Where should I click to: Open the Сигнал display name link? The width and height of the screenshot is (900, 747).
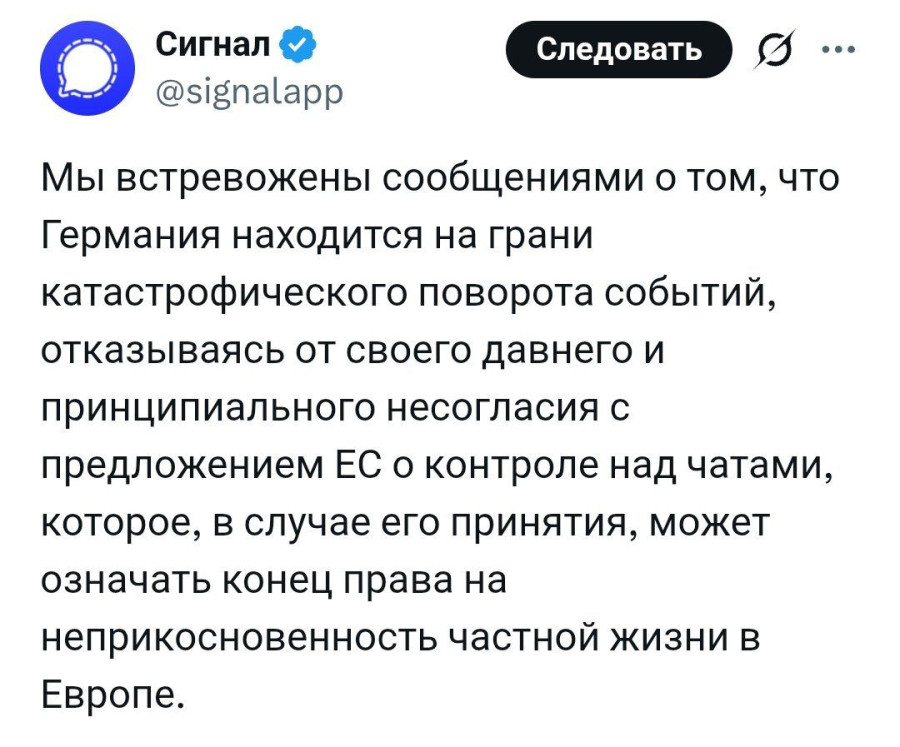213,46
